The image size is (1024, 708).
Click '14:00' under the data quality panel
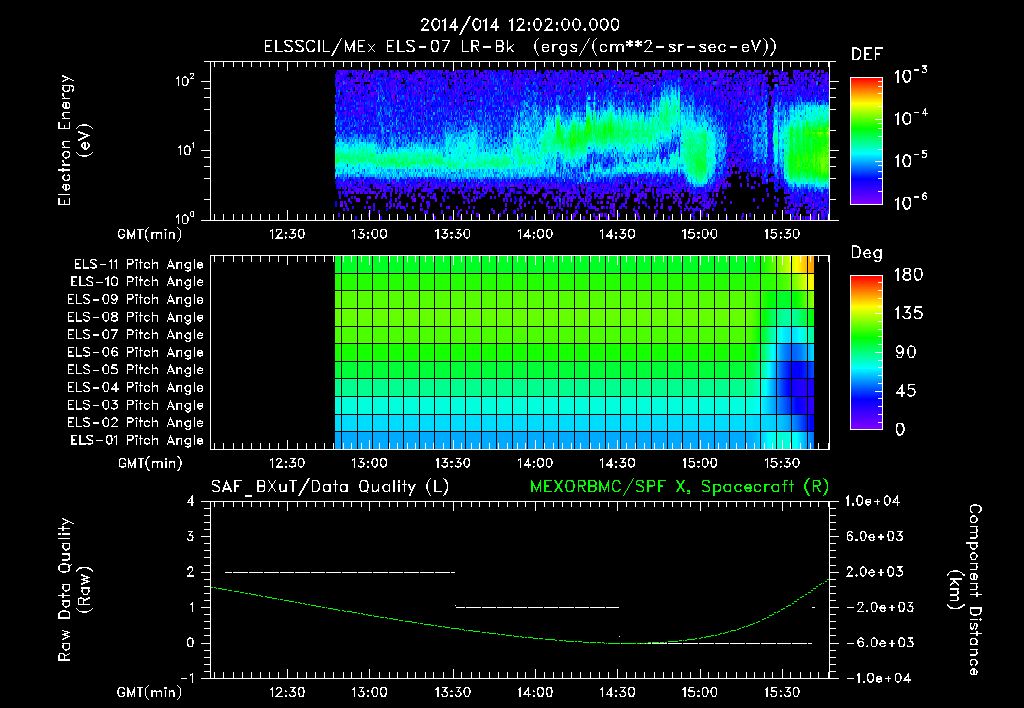point(535,693)
